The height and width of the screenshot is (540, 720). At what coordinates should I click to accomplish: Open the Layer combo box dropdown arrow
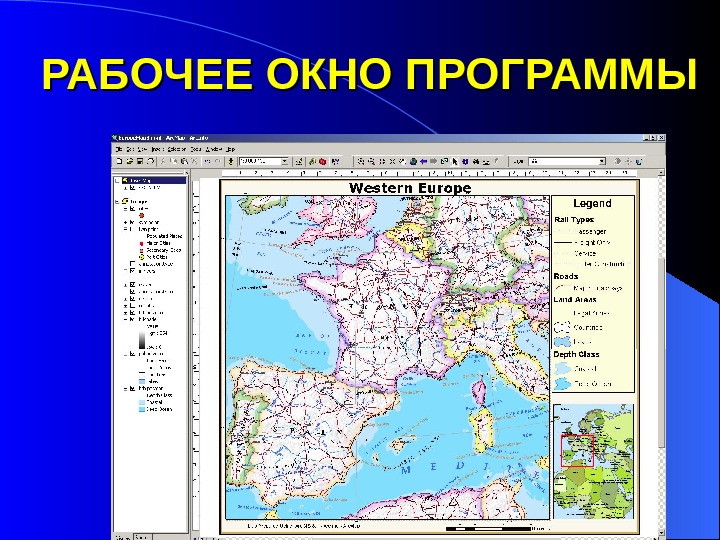coord(602,161)
